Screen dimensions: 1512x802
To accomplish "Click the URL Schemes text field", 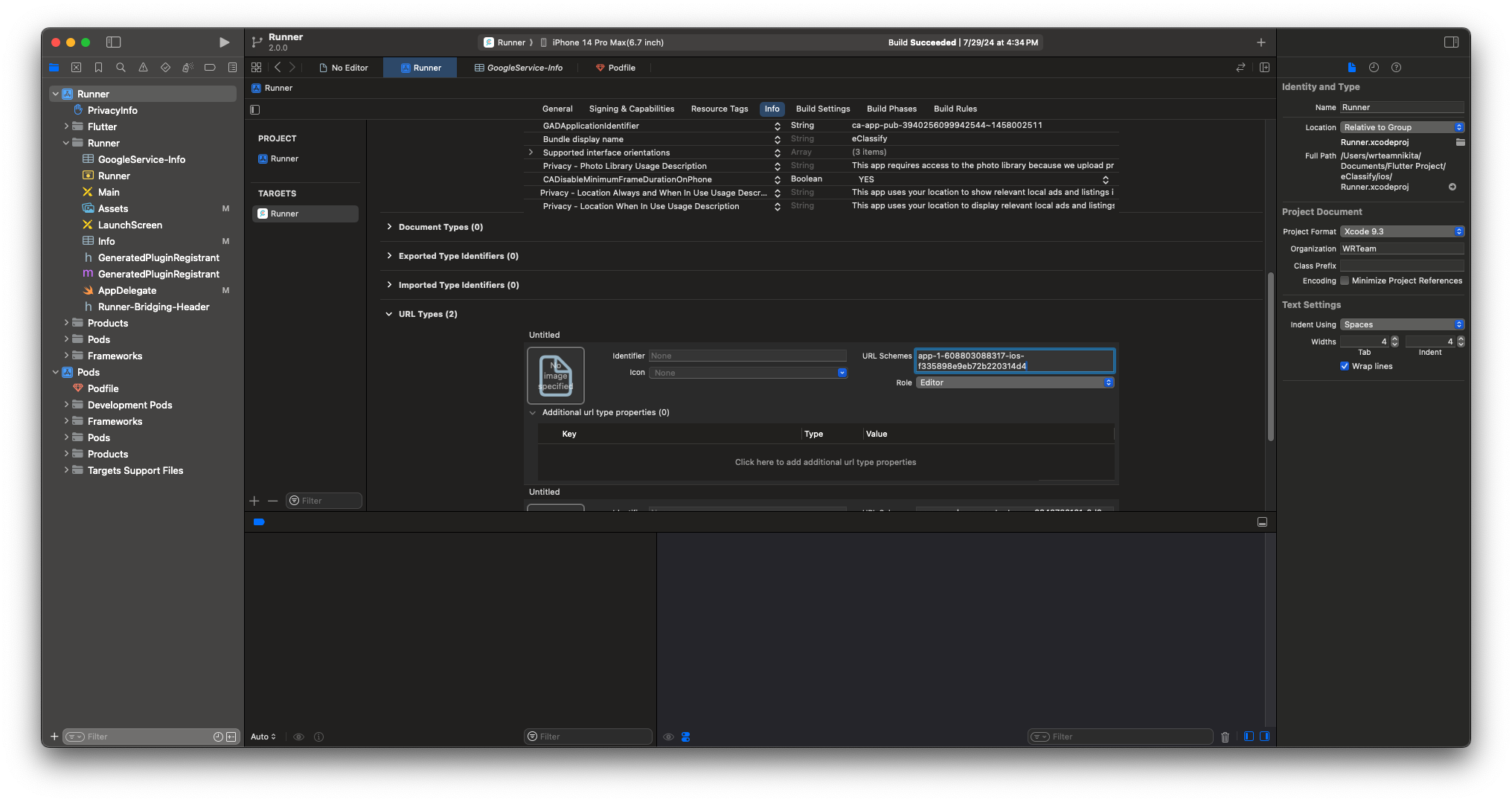I will [1014, 361].
